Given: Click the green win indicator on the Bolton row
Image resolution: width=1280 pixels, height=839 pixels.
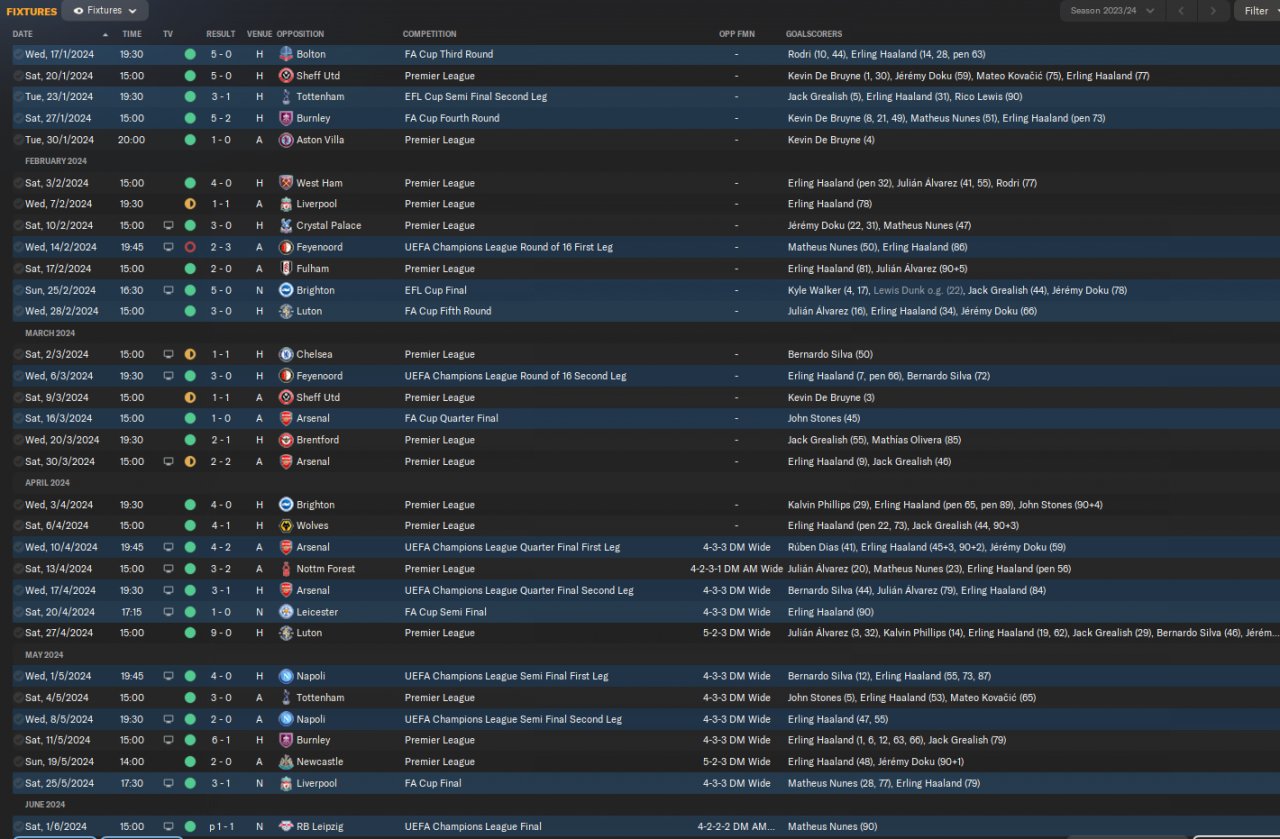Looking at the screenshot, I should tap(190, 54).
